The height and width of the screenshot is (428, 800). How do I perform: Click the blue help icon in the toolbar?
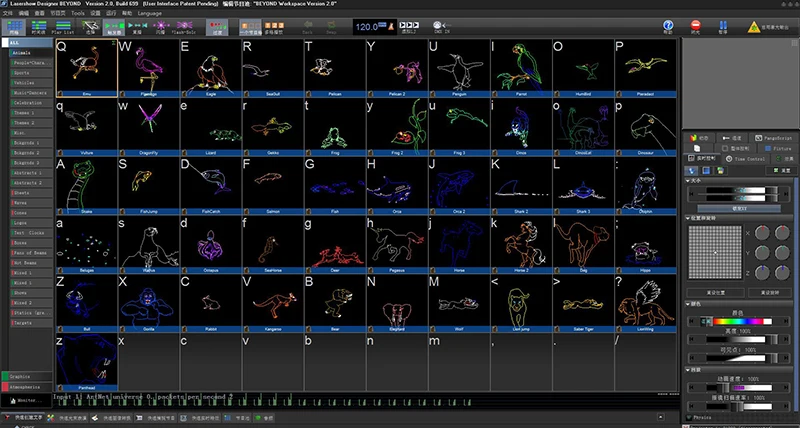[666, 26]
